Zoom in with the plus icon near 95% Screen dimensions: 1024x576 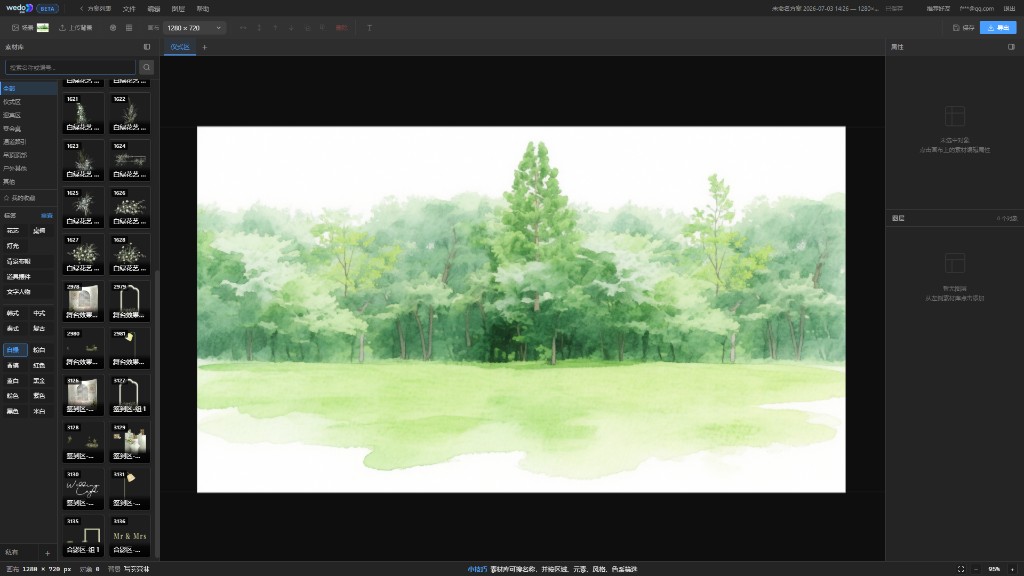(x=1012, y=569)
